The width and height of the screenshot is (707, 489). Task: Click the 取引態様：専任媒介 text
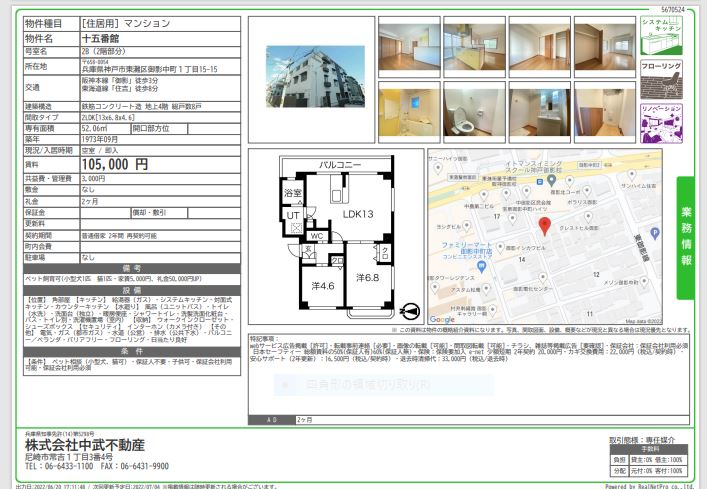tap(642, 440)
